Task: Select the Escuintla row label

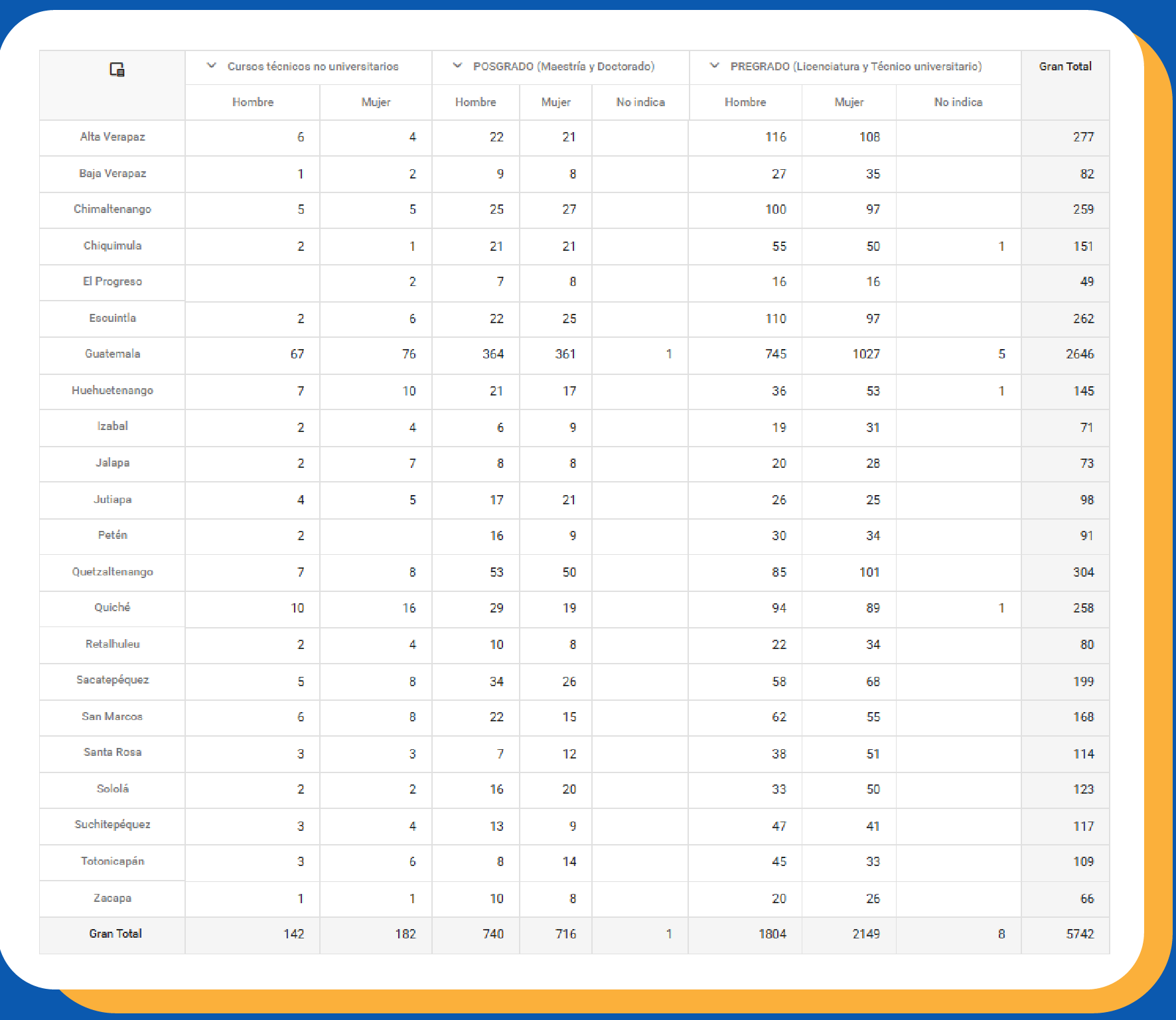Action: point(113,318)
